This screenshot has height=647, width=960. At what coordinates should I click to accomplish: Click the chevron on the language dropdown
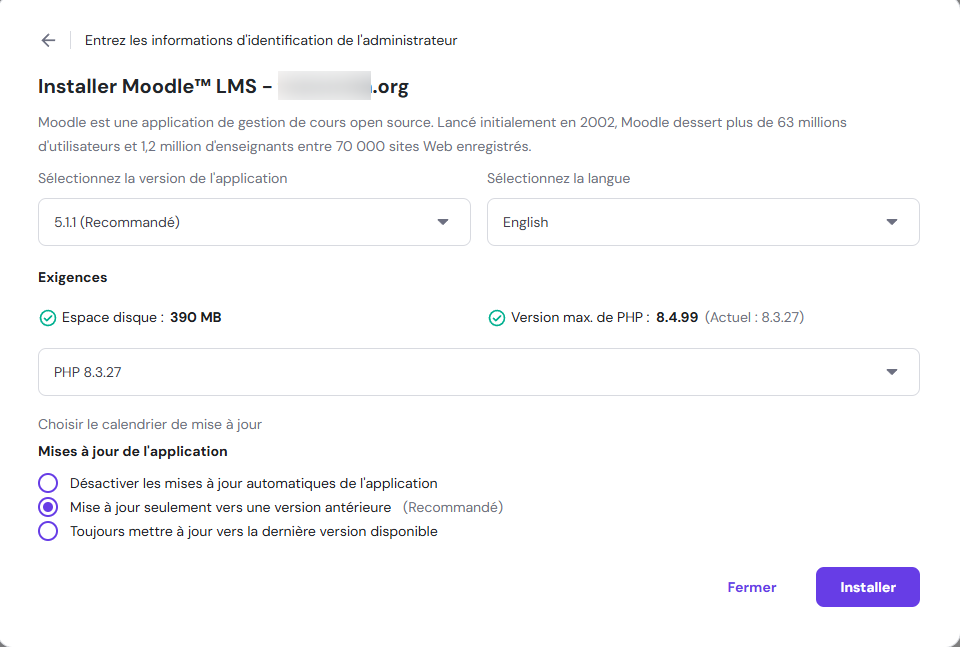pyautogui.click(x=890, y=222)
